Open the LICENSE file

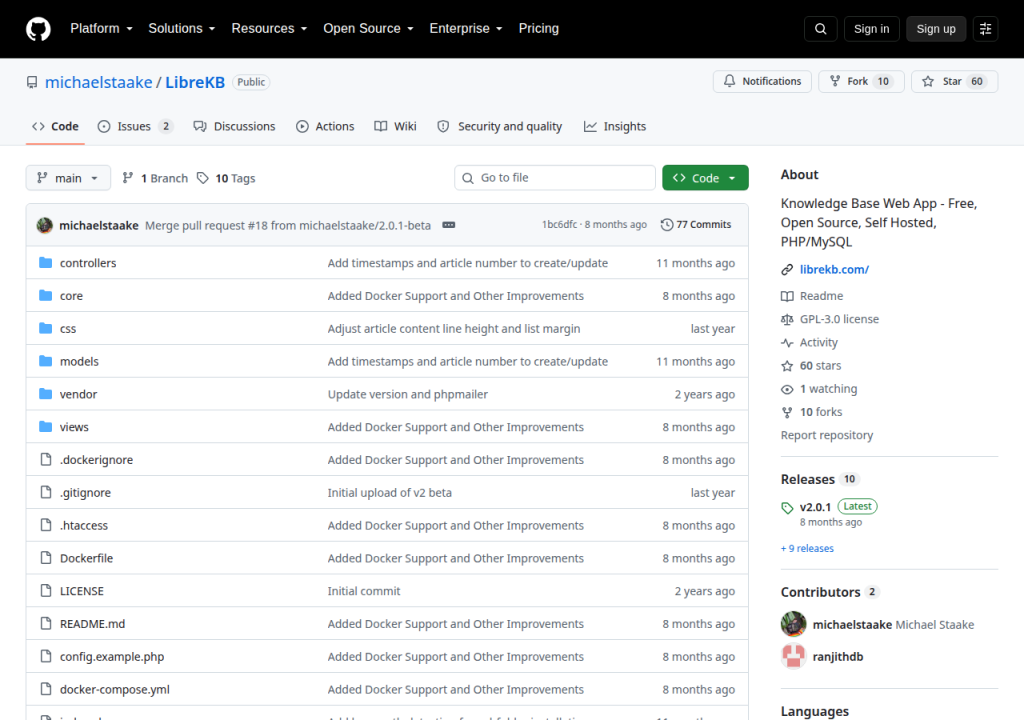(82, 591)
